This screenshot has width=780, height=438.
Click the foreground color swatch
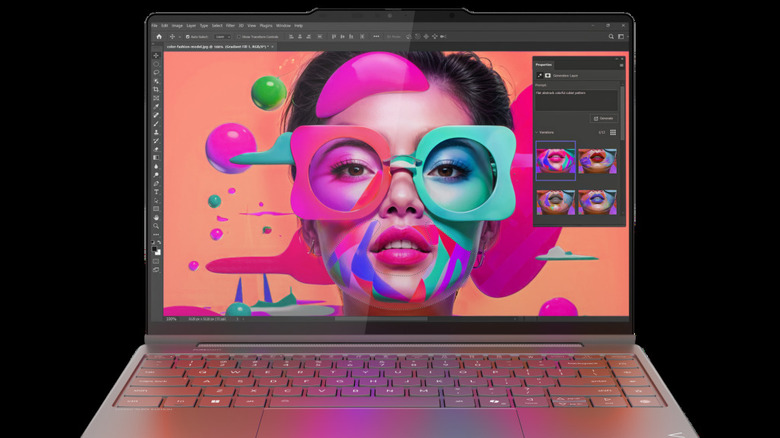point(154,249)
